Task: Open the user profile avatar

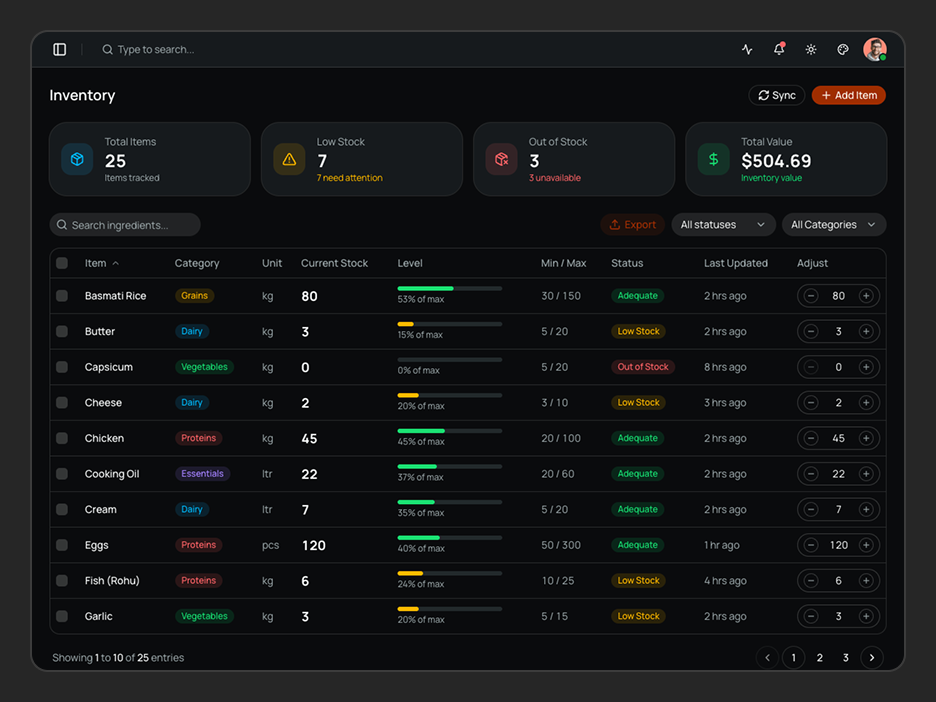Action: (875, 50)
